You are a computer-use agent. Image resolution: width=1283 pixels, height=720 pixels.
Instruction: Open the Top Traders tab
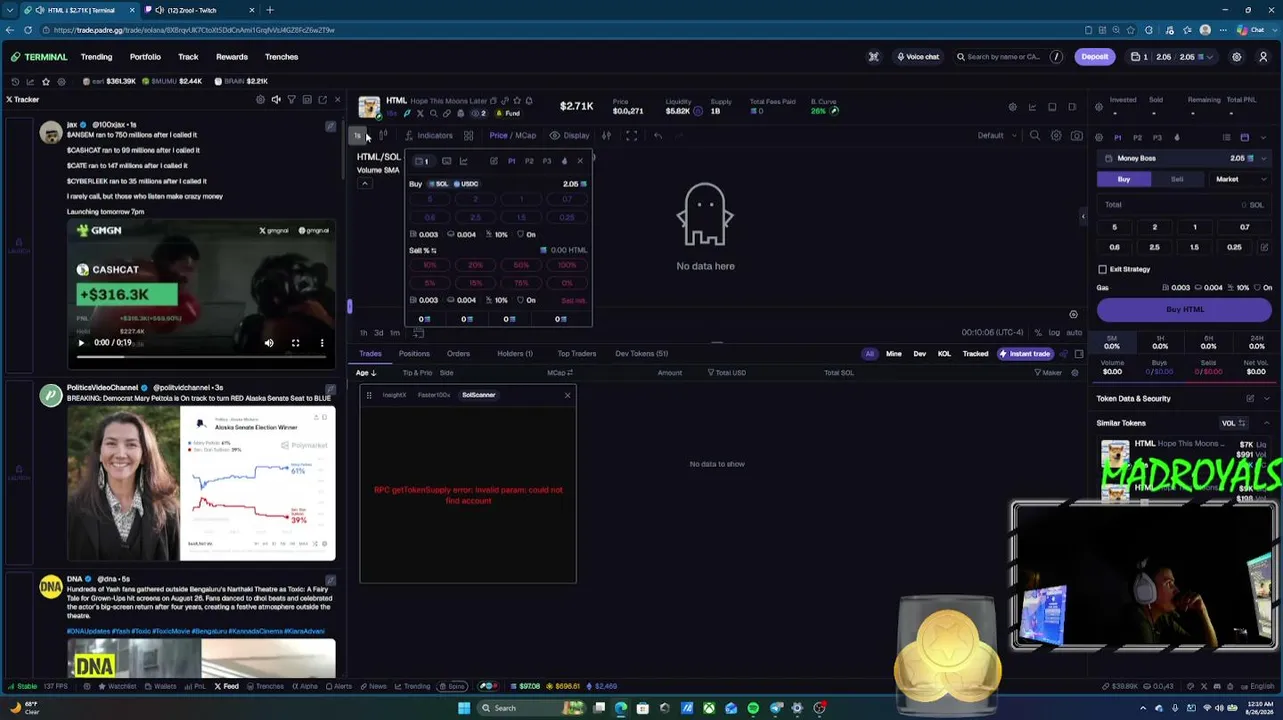576,353
